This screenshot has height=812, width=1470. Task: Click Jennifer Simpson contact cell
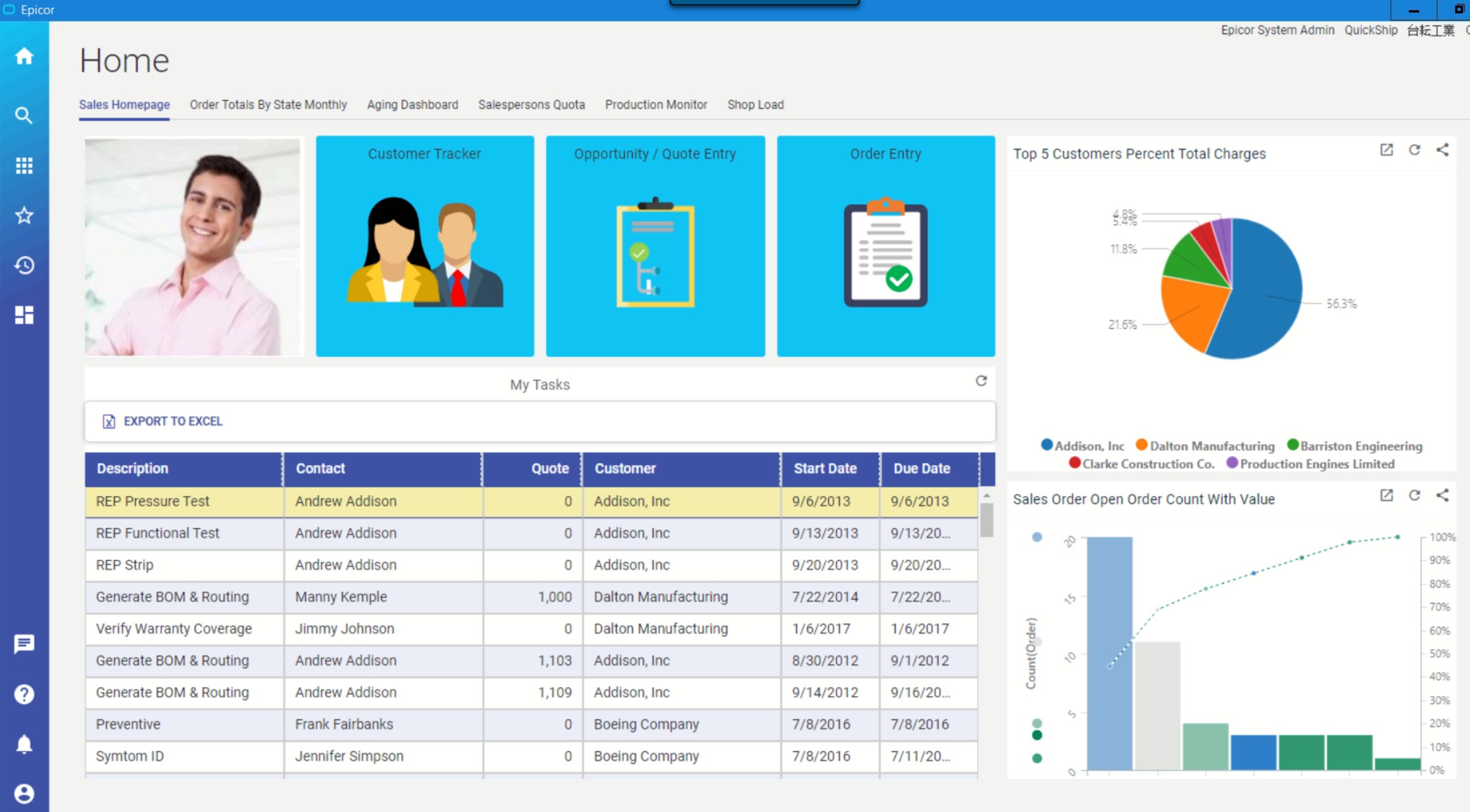pos(382,756)
